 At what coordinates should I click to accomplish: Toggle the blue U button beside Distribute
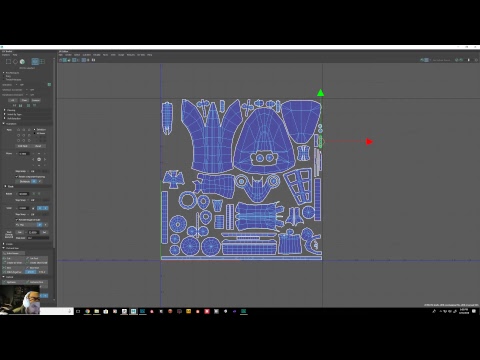point(34,181)
